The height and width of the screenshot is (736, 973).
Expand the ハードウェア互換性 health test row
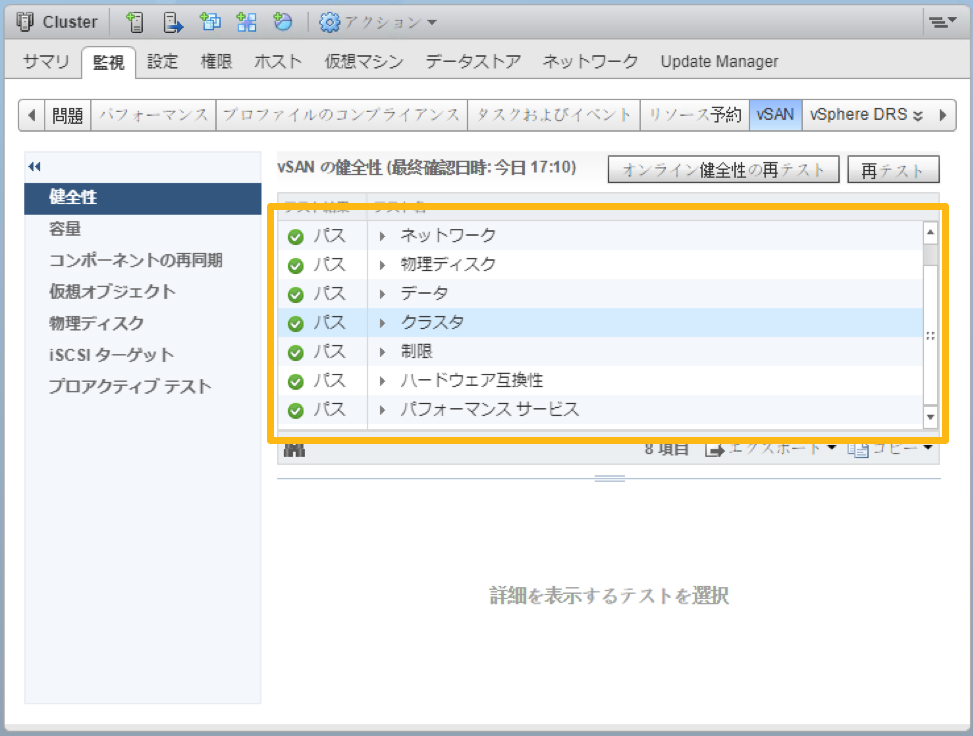click(x=382, y=381)
